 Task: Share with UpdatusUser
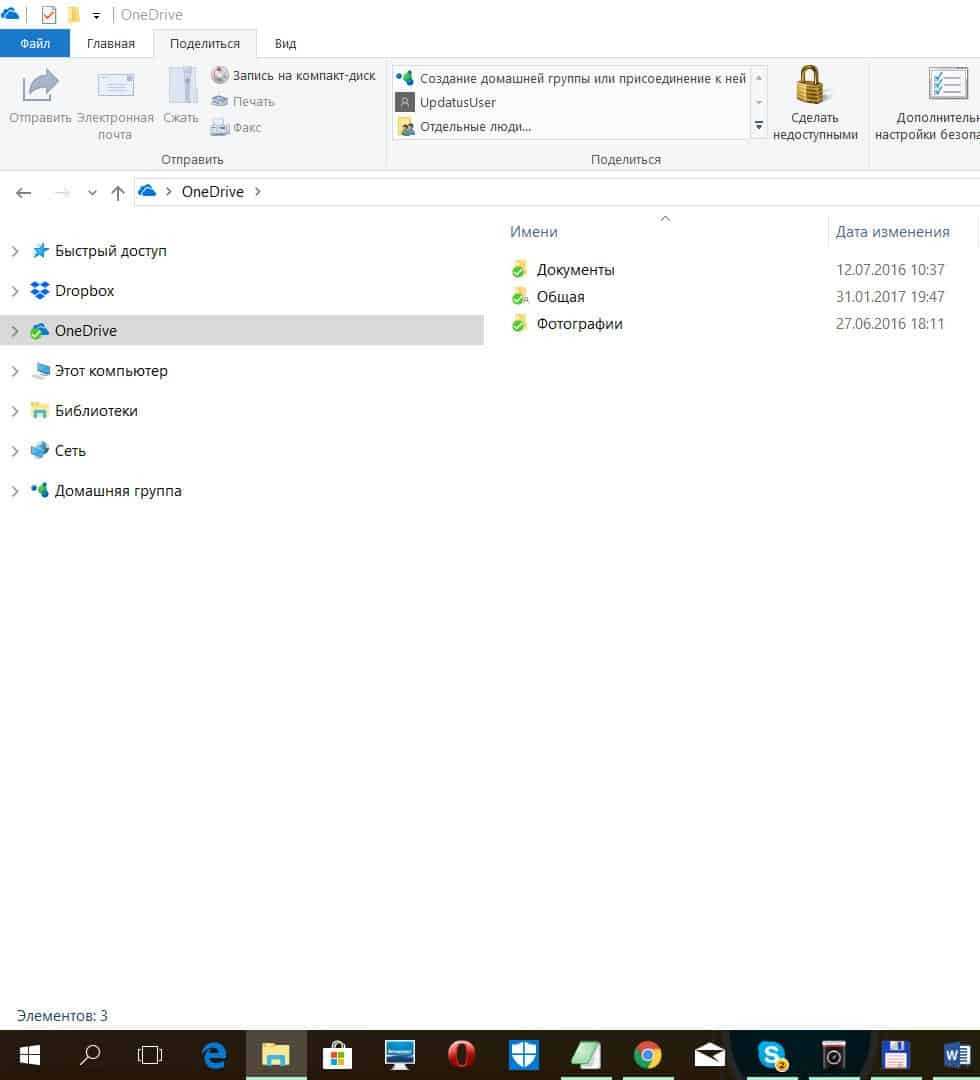(x=446, y=103)
